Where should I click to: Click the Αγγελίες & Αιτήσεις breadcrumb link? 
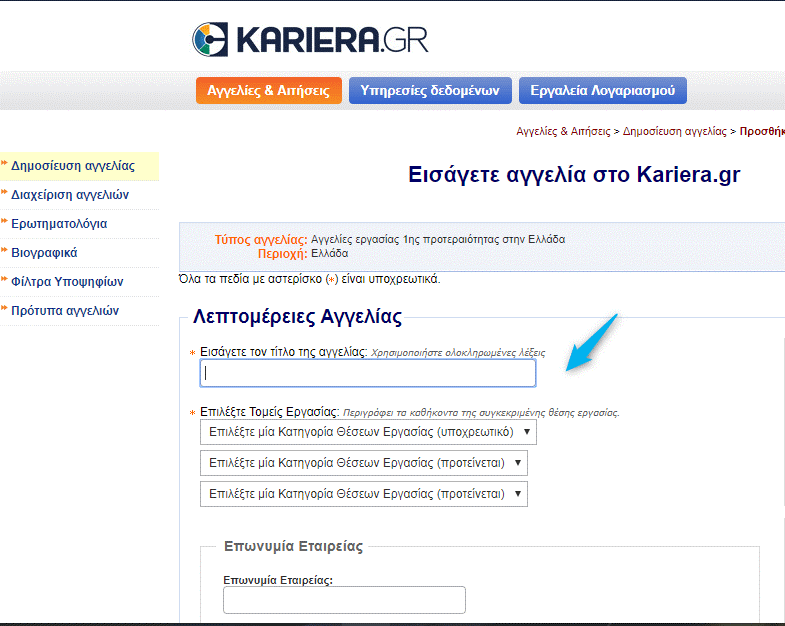[563, 131]
